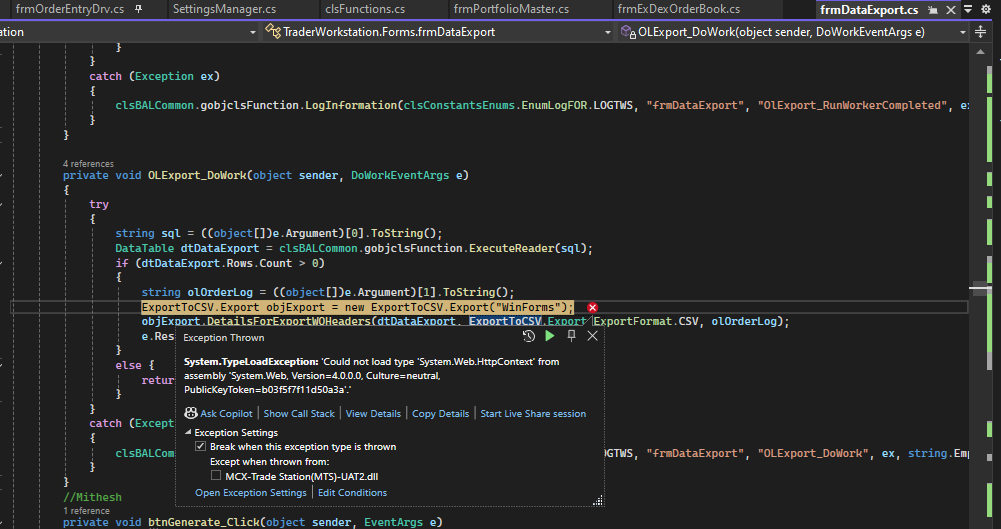The width and height of the screenshot is (1001, 529).
Task: Pin the Exception Thrown popup
Action: (571, 337)
